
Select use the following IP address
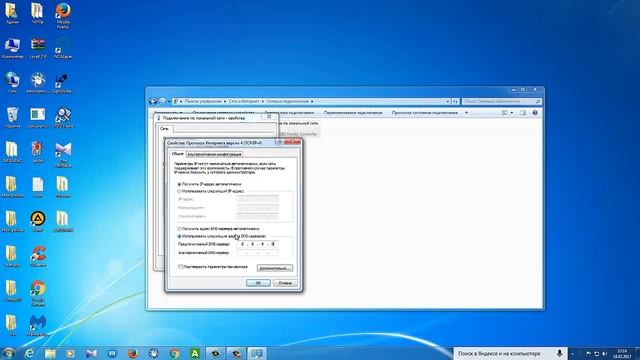point(179,191)
